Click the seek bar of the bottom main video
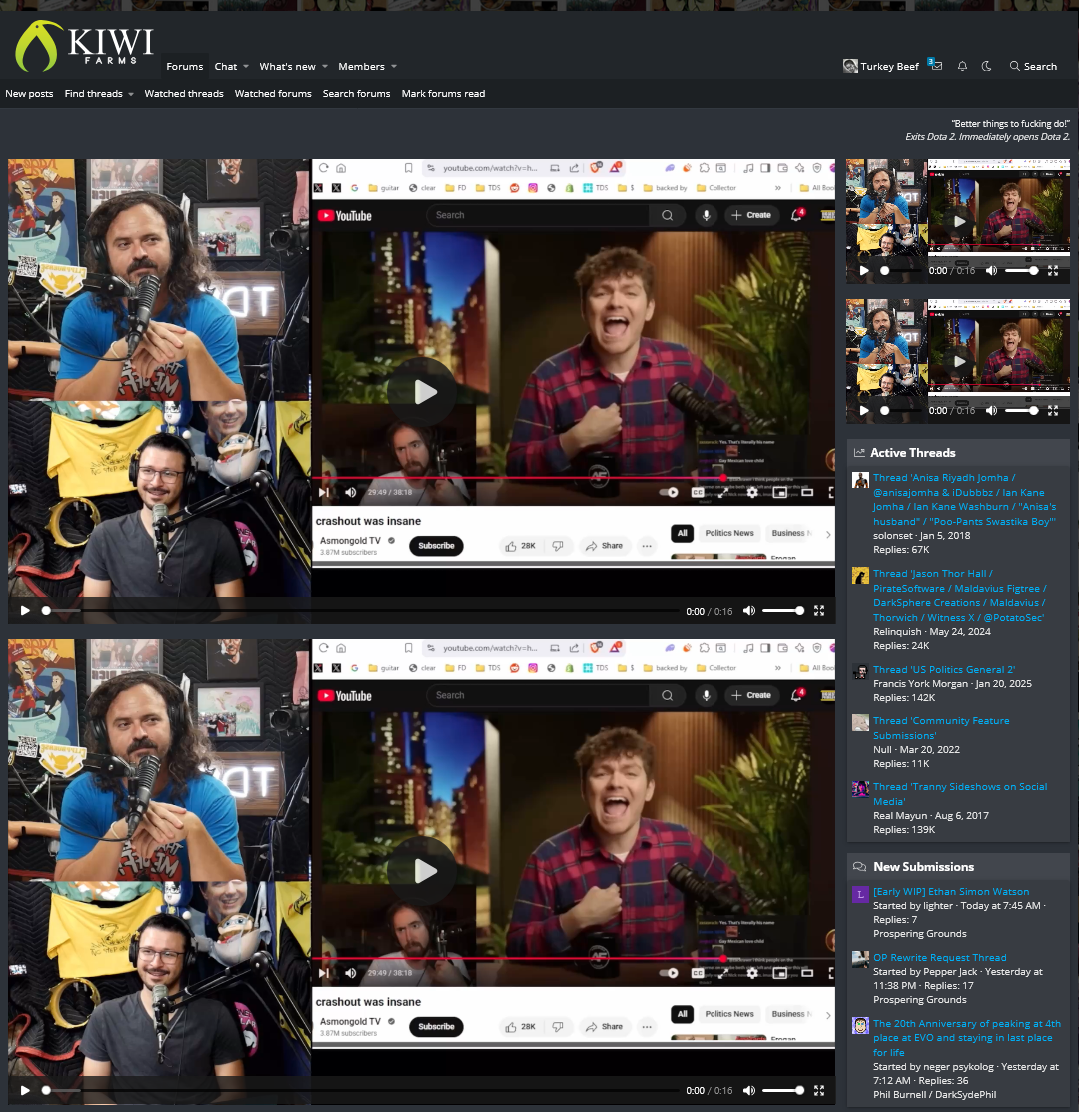The height and width of the screenshot is (1112, 1080). tap(360, 1091)
